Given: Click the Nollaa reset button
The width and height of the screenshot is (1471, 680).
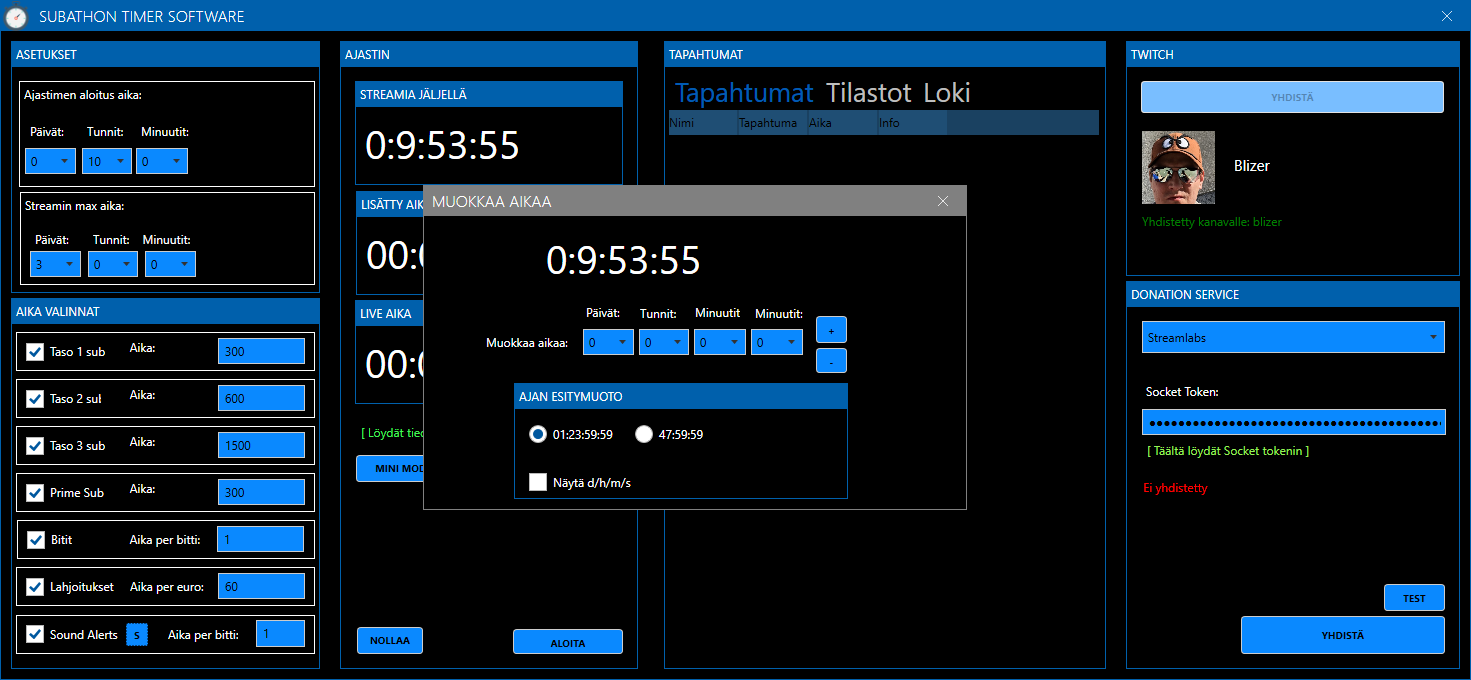Looking at the screenshot, I should pyautogui.click(x=389, y=641).
